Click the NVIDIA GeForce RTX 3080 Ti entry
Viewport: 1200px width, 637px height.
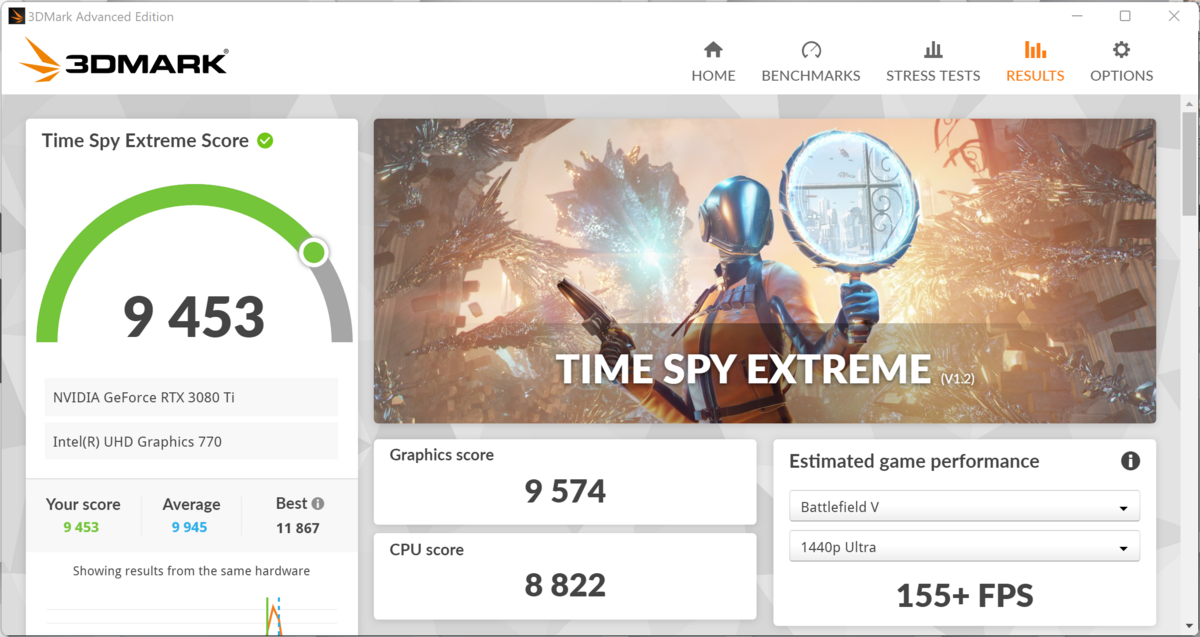(x=191, y=397)
